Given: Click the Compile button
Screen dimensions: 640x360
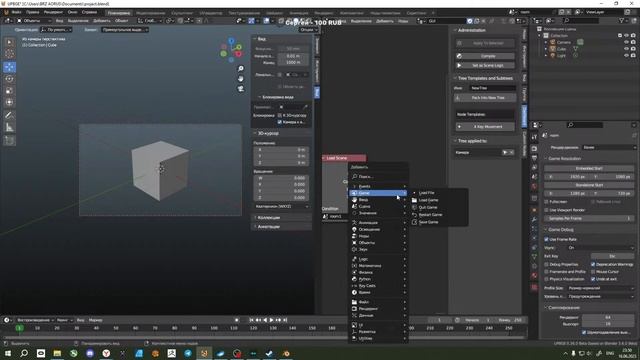Looking at the screenshot, I should pos(485,56).
